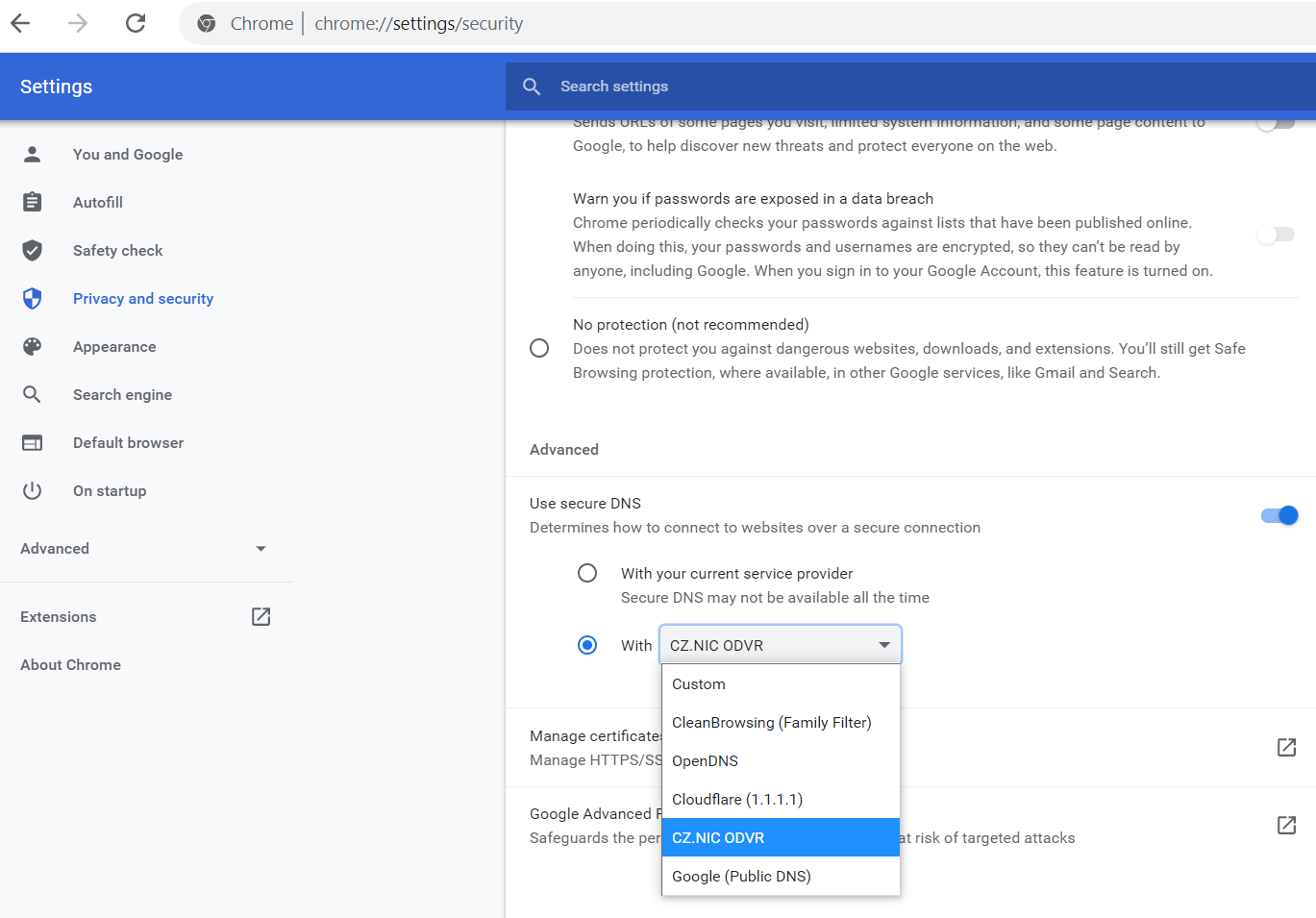Open Search engine settings
This screenshot has width=1316, height=918.
pos(123,394)
